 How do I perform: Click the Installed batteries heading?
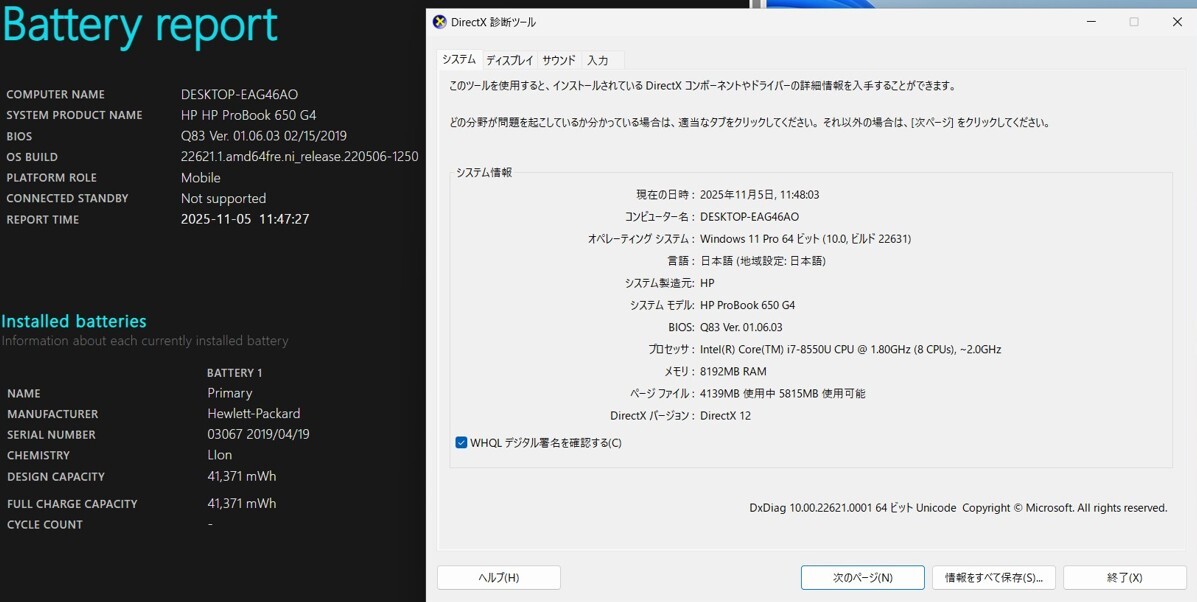[74, 321]
